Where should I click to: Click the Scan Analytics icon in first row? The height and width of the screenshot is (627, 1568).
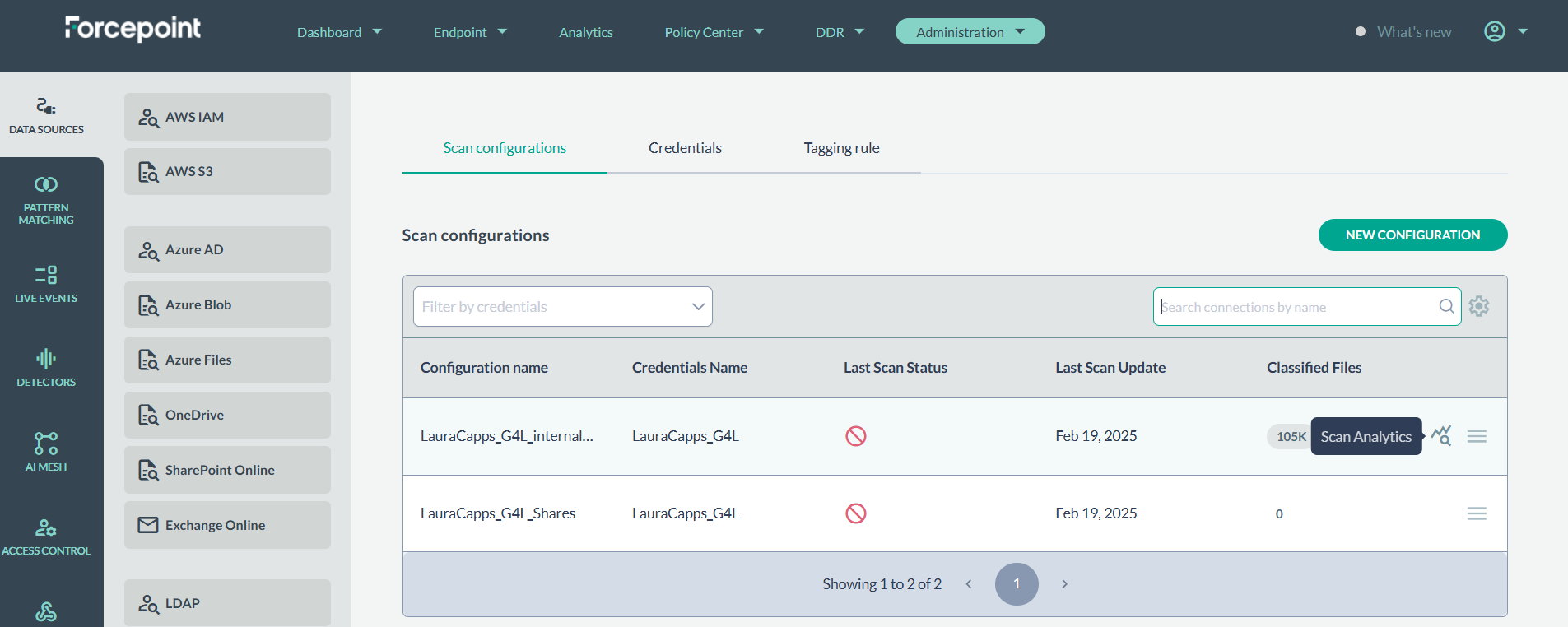click(x=1440, y=436)
